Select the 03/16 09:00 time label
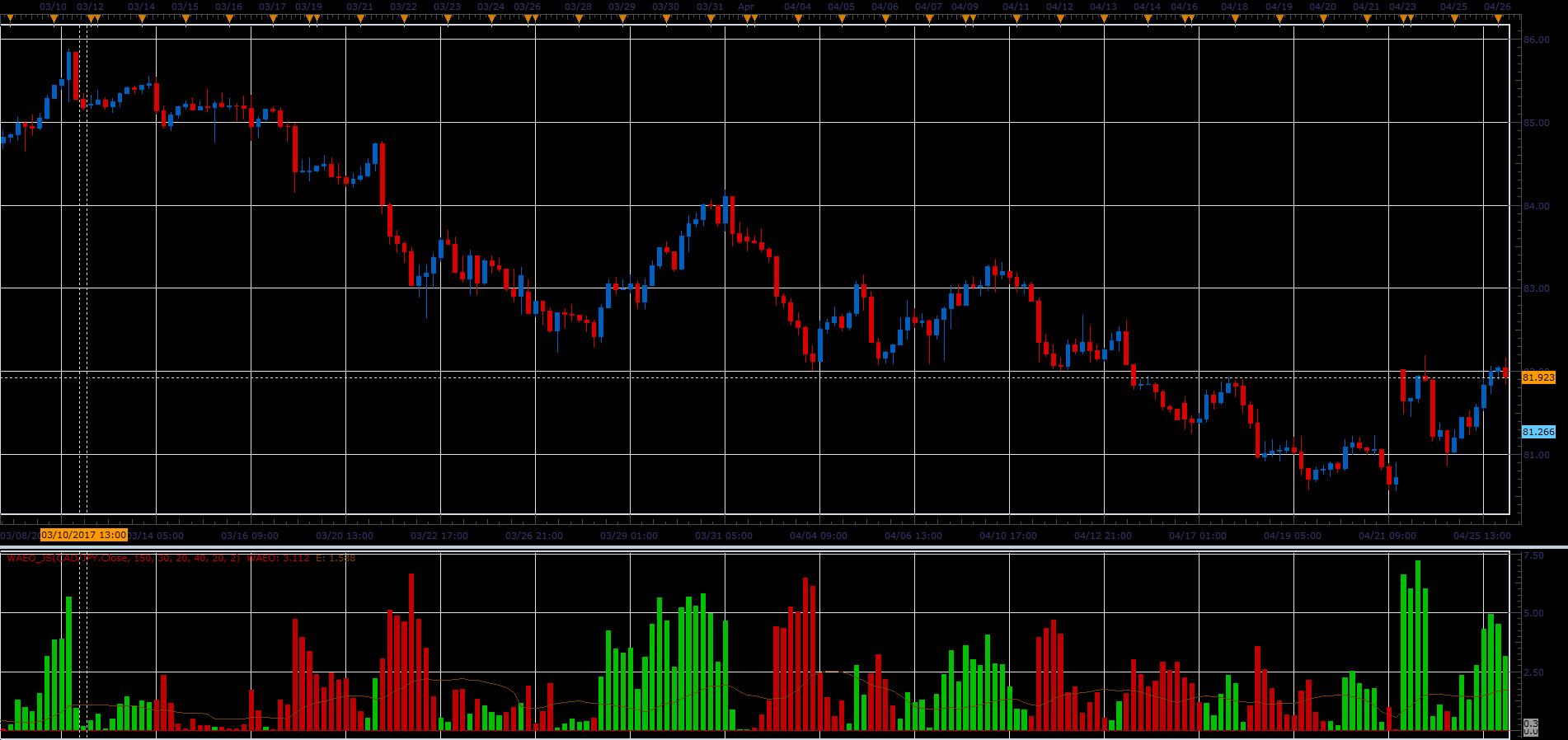This screenshot has height=740, width=1568. point(251,536)
